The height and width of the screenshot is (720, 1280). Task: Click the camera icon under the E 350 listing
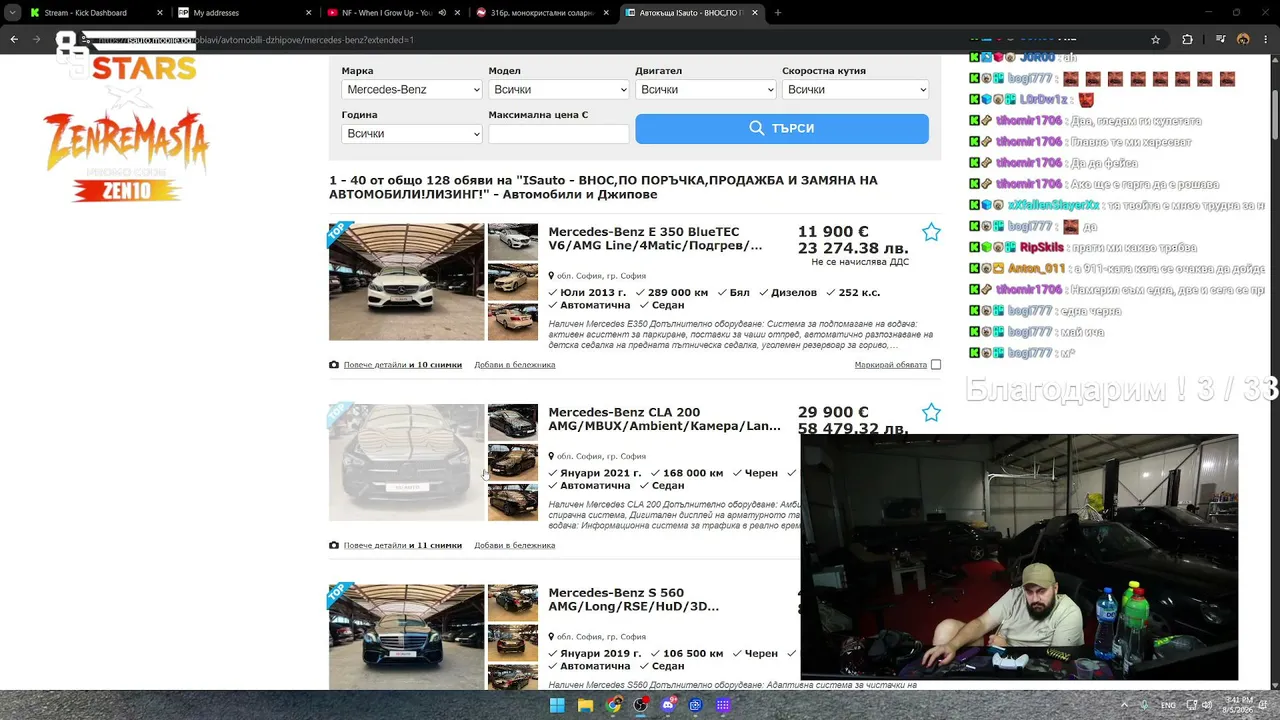[x=334, y=365]
